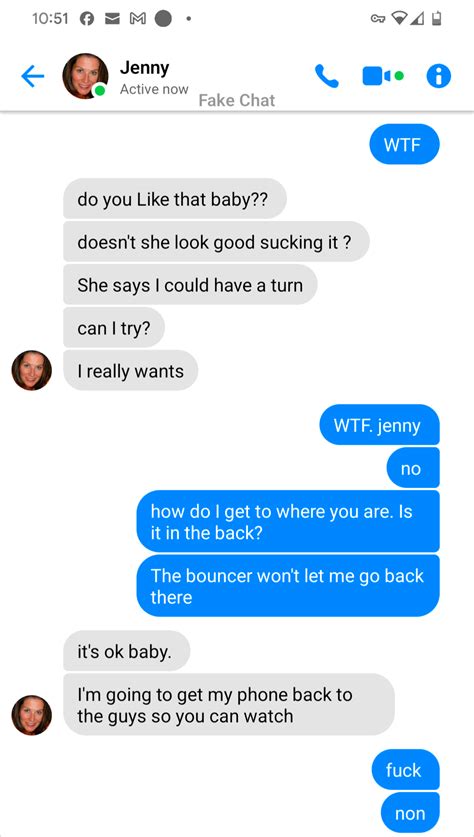474x837 pixels.
Task: Start a voice call with Jenny
Action: (327, 76)
